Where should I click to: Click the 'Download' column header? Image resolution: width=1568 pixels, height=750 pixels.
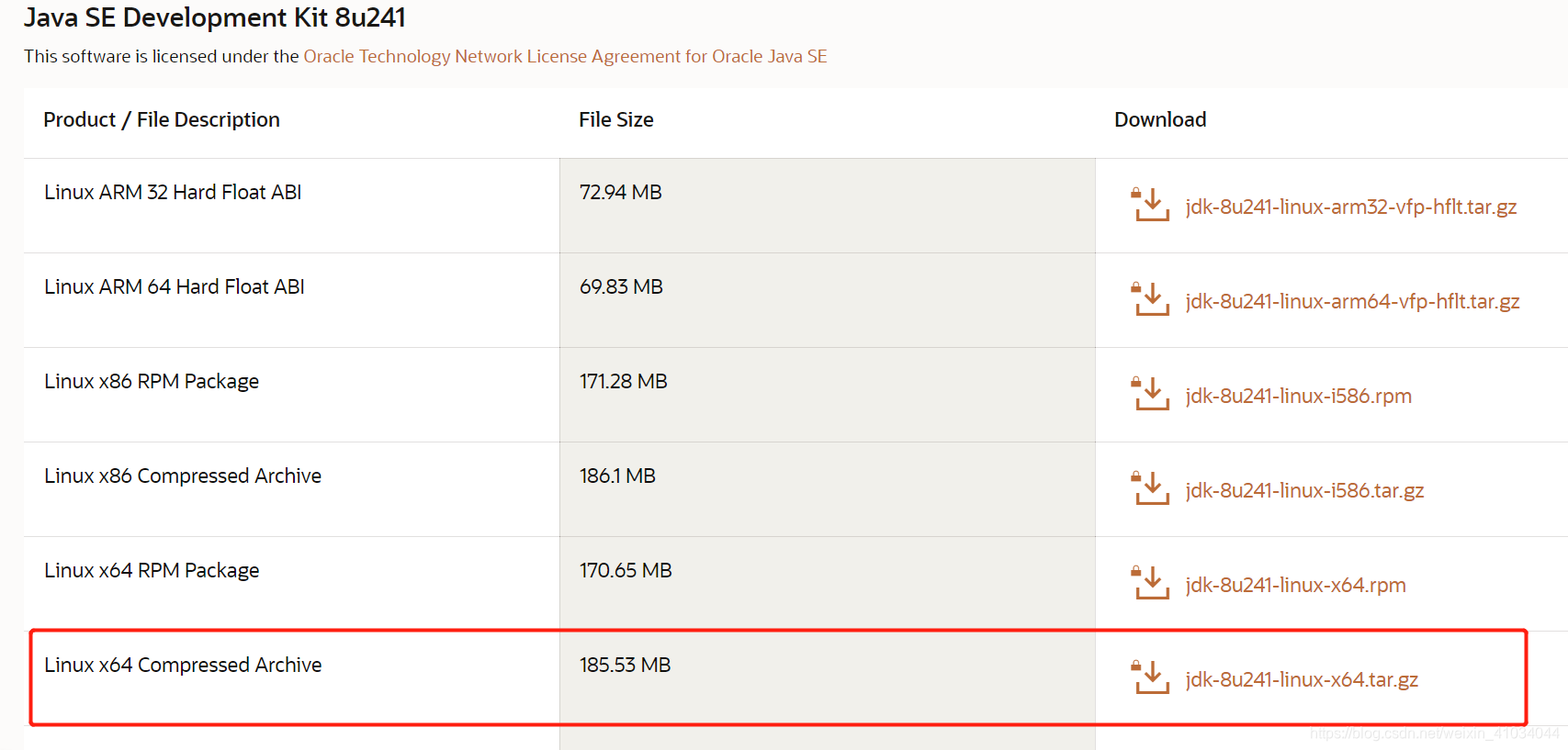(x=1160, y=120)
